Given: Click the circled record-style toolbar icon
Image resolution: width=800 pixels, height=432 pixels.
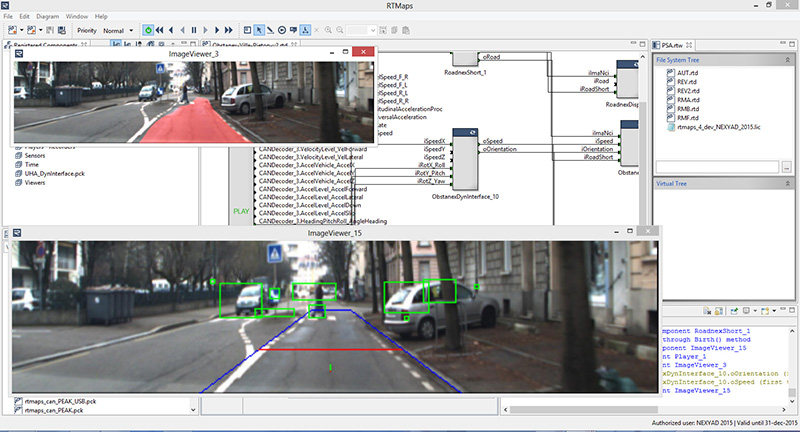Looking at the screenshot, I should 282,31.
